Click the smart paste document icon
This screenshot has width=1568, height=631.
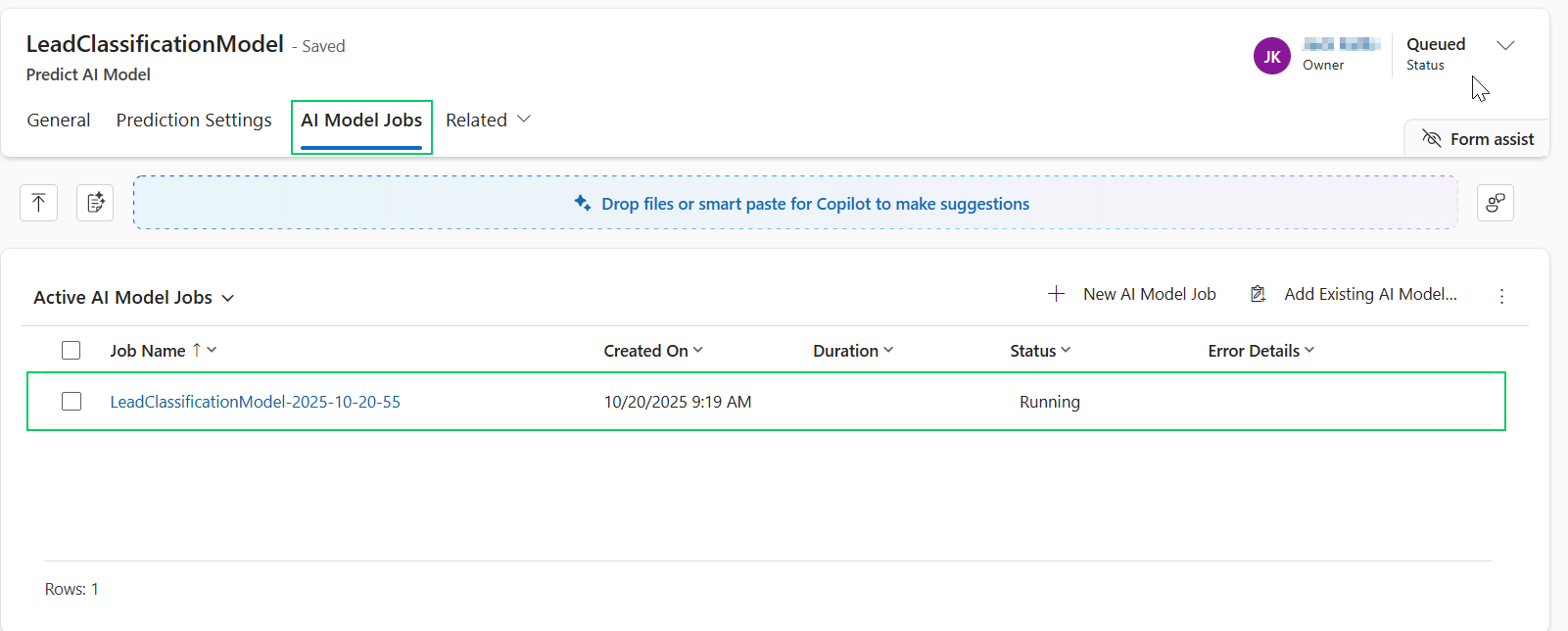click(x=95, y=203)
